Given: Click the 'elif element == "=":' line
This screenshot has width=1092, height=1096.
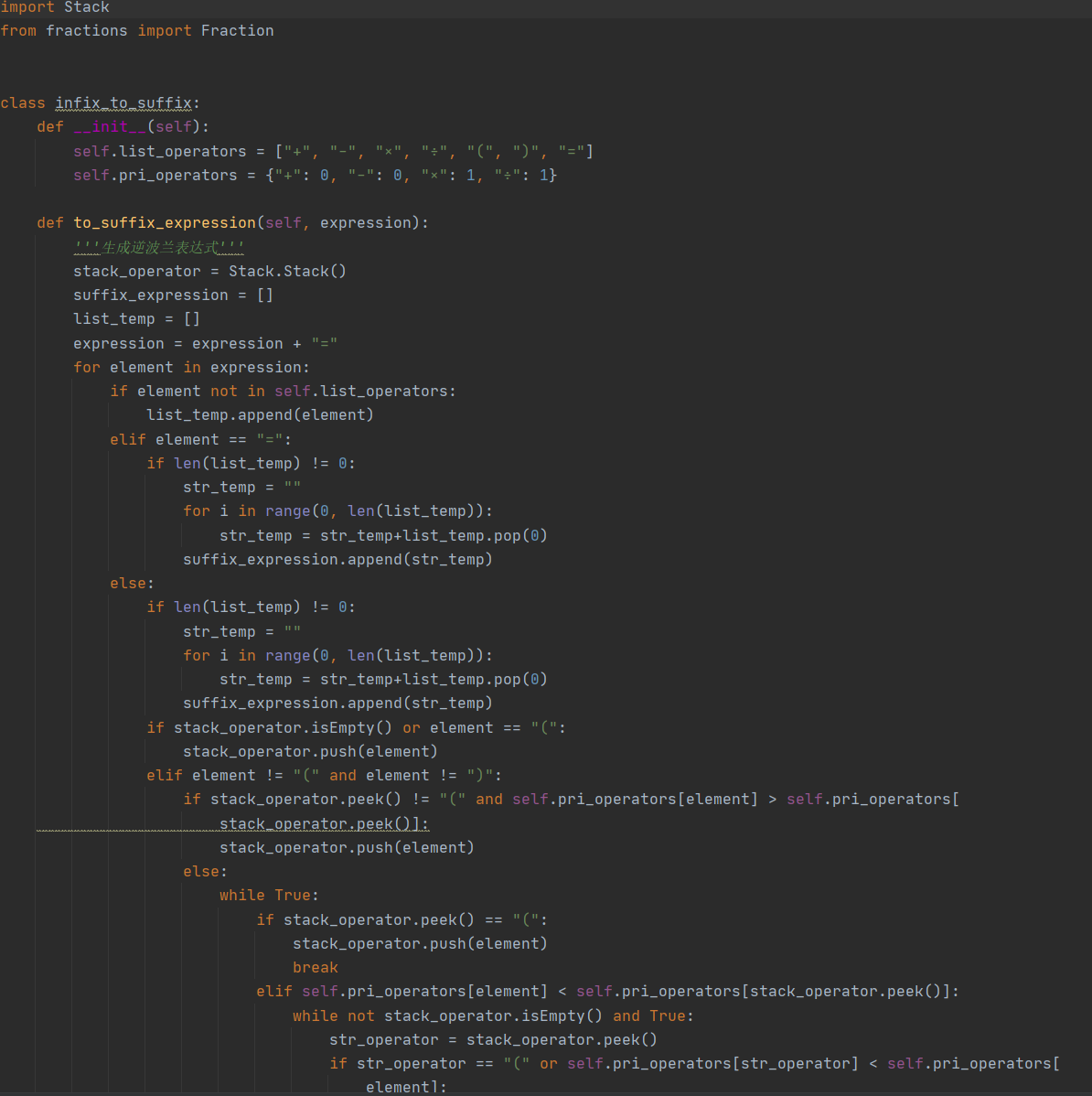Looking at the screenshot, I should click(x=200, y=439).
